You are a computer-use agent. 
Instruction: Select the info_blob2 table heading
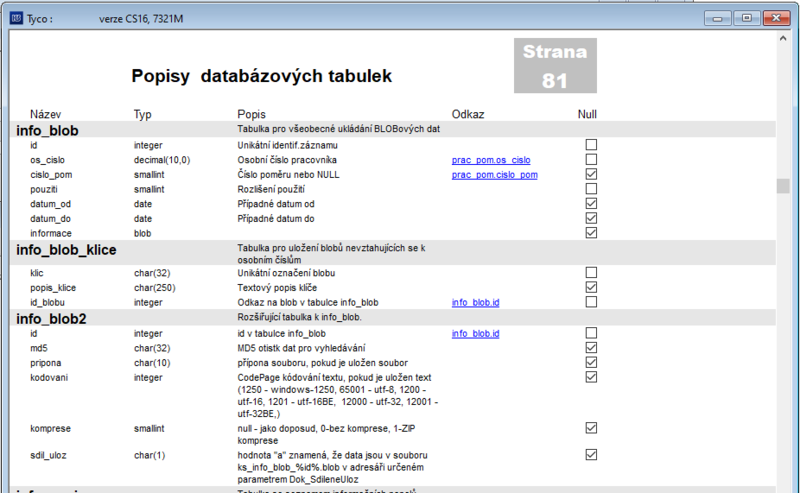tap(51, 319)
